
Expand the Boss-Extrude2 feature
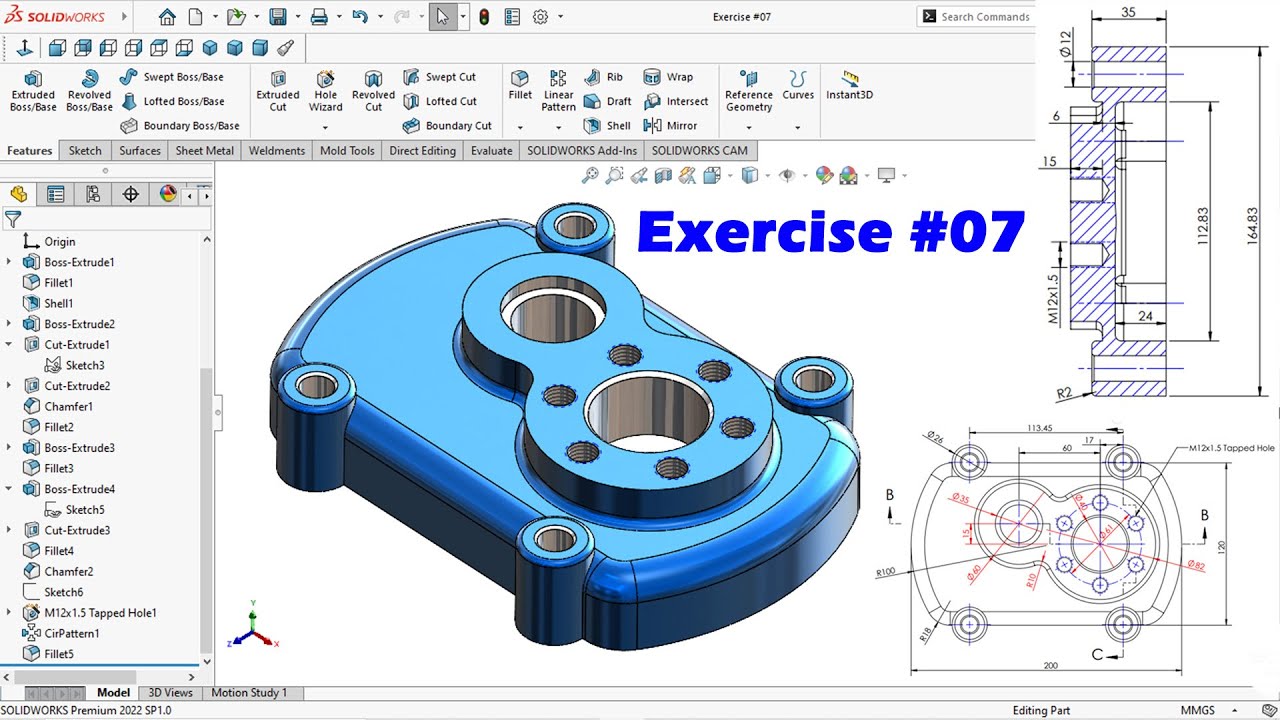click(9, 324)
